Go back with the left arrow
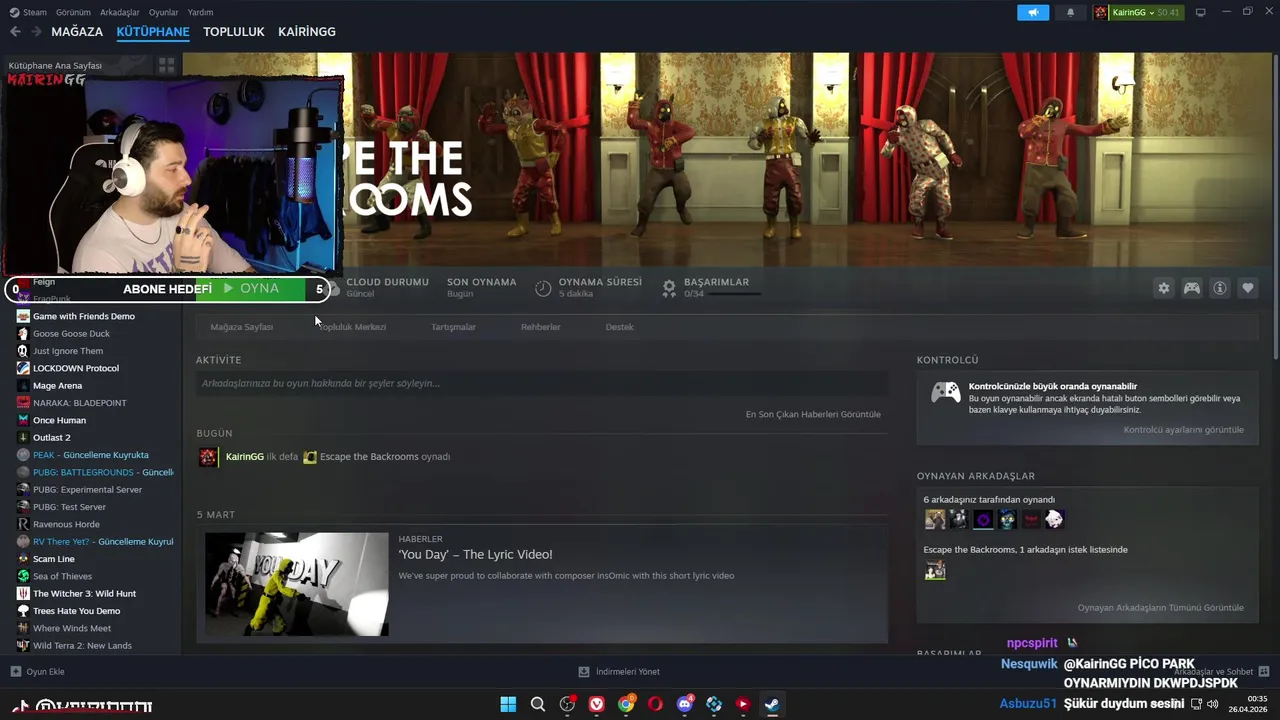1280x720 pixels. (15, 32)
